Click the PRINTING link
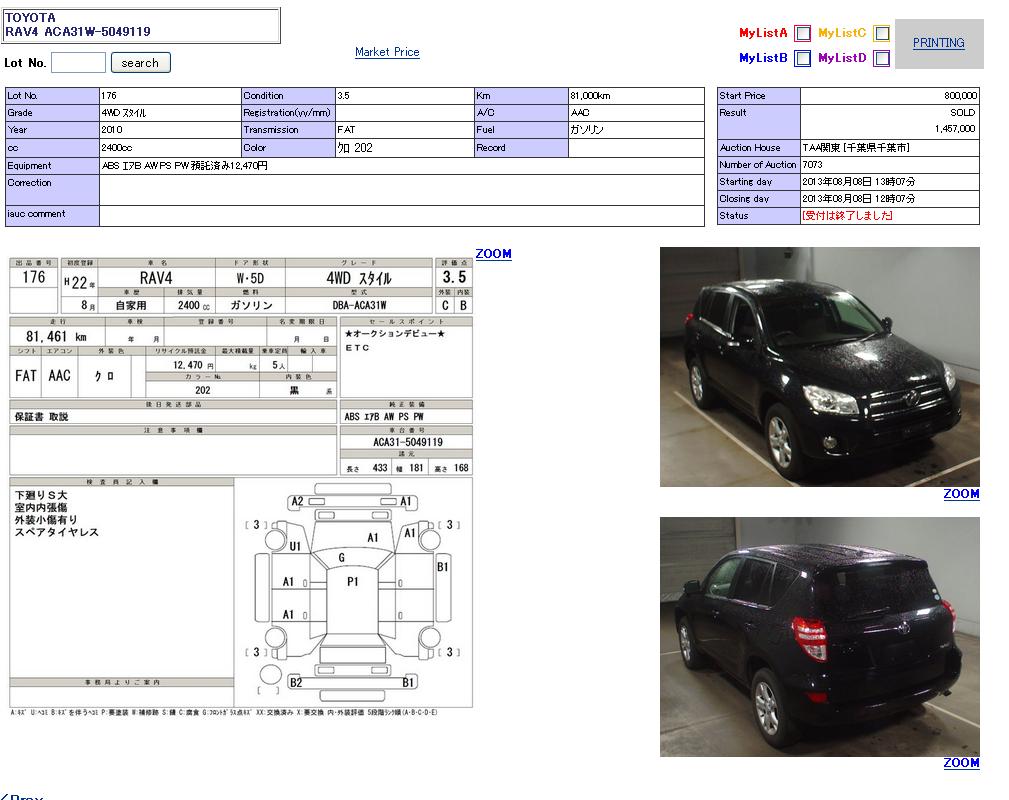The height and width of the screenshot is (800, 1009). (x=938, y=43)
